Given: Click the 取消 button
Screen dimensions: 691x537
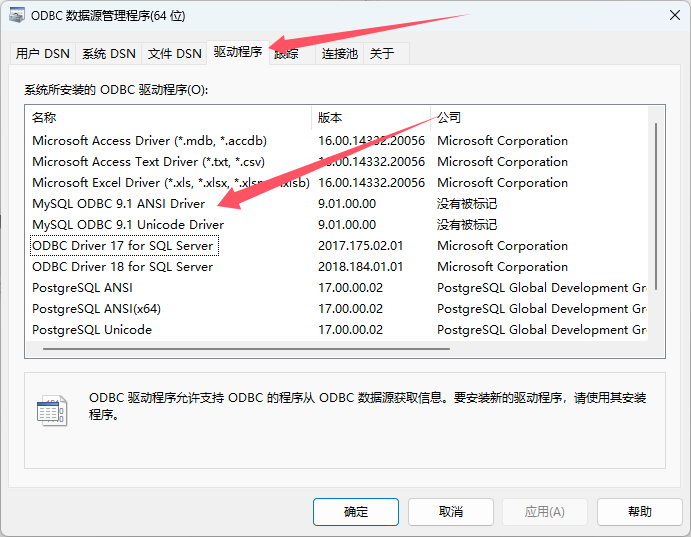Looking at the screenshot, I should [x=450, y=512].
